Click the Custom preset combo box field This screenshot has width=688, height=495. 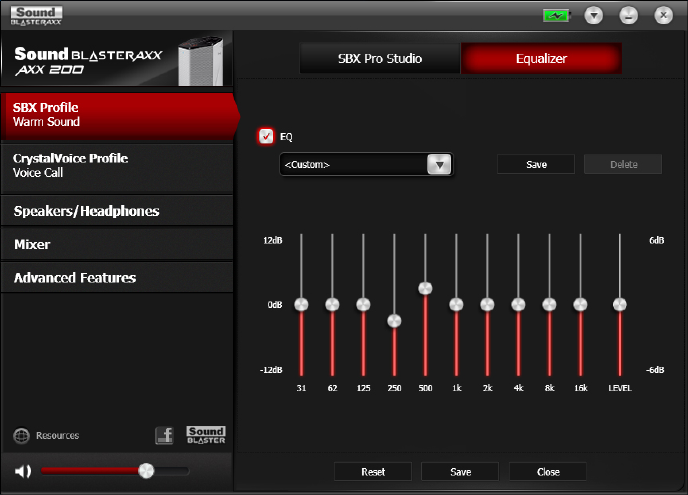366,165
